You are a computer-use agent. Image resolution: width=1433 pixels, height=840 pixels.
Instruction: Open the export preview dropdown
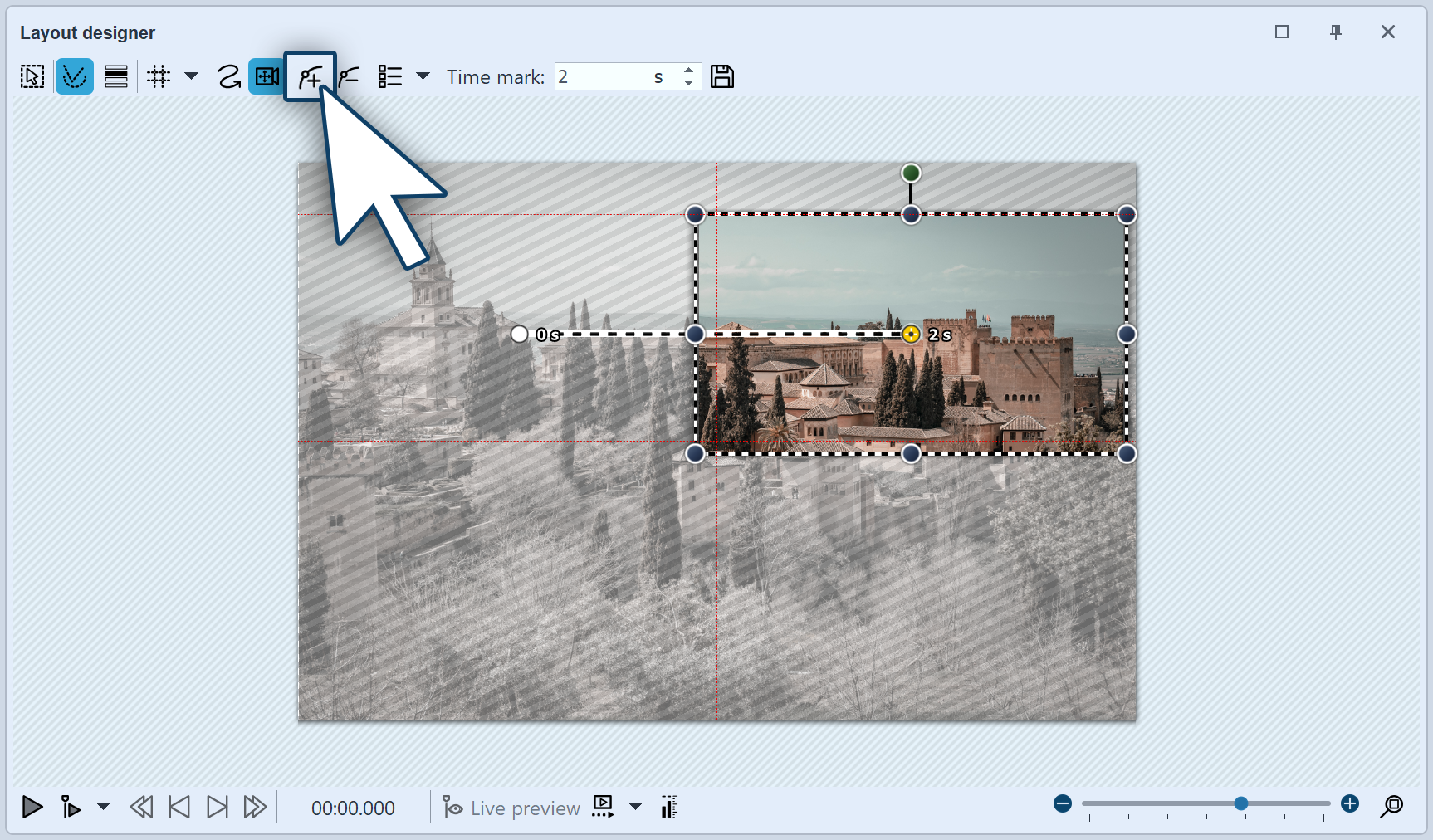pos(636,807)
